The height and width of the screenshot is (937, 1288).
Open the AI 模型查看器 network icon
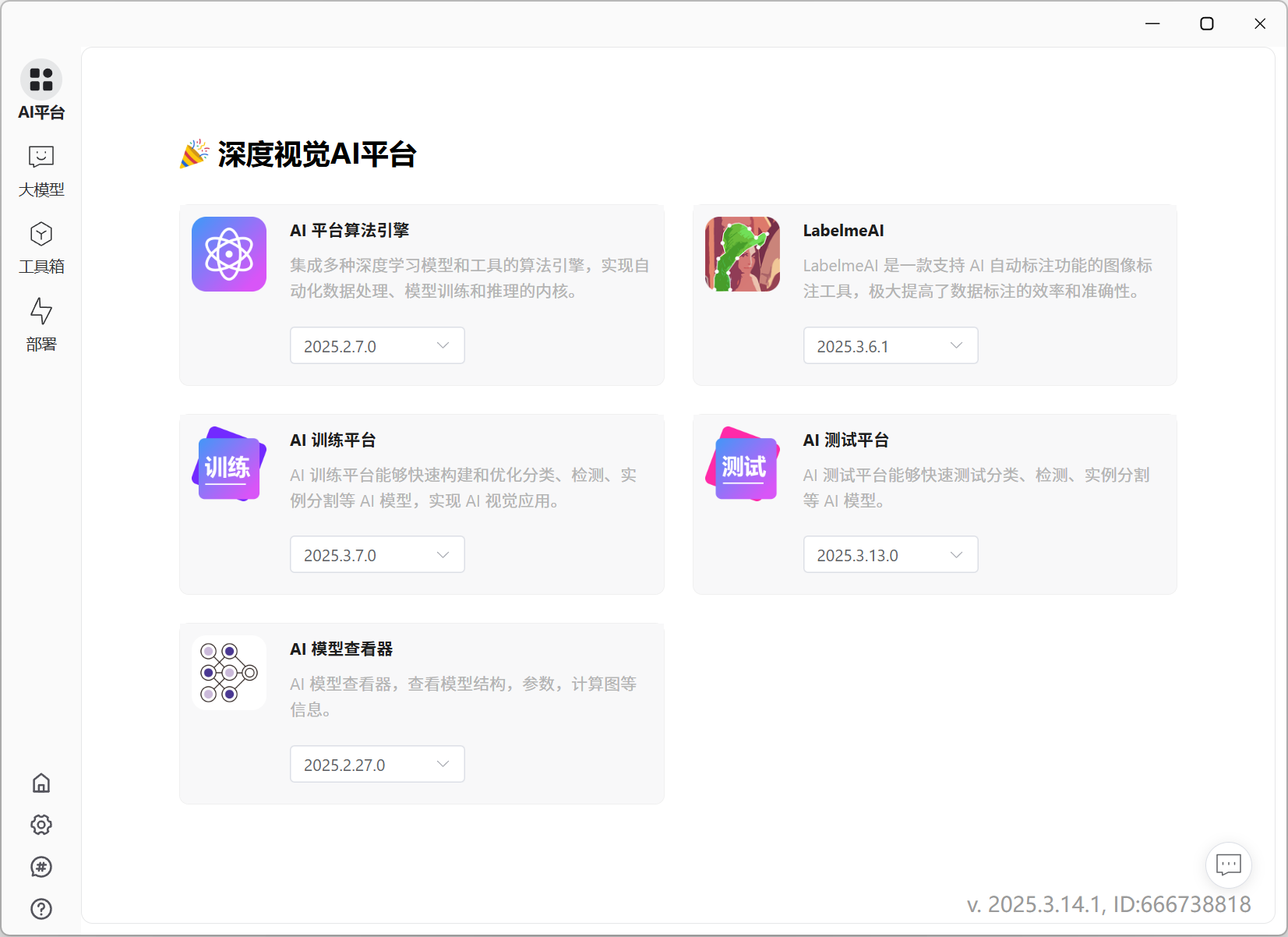pyautogui.click(x=229, y=673)
